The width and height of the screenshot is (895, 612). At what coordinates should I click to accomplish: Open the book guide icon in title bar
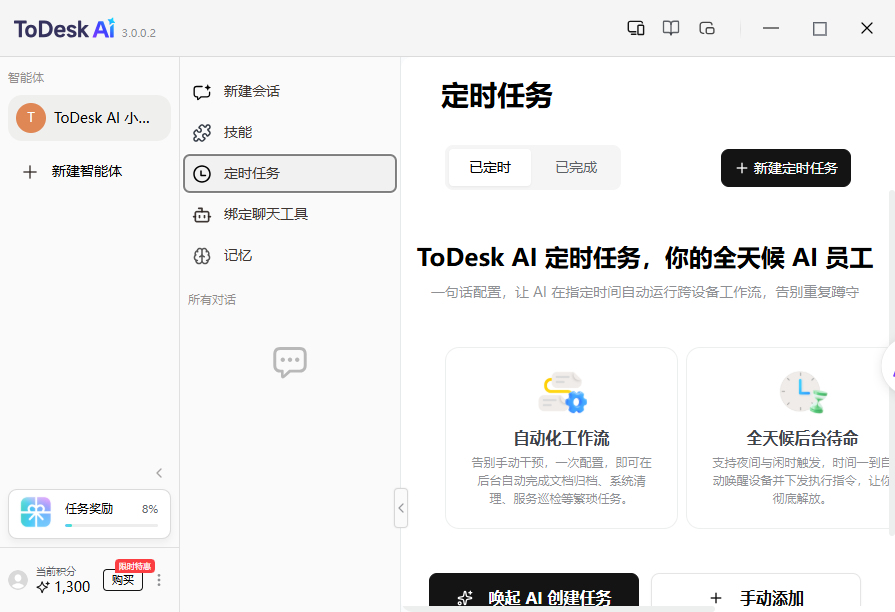click(671, 28)
